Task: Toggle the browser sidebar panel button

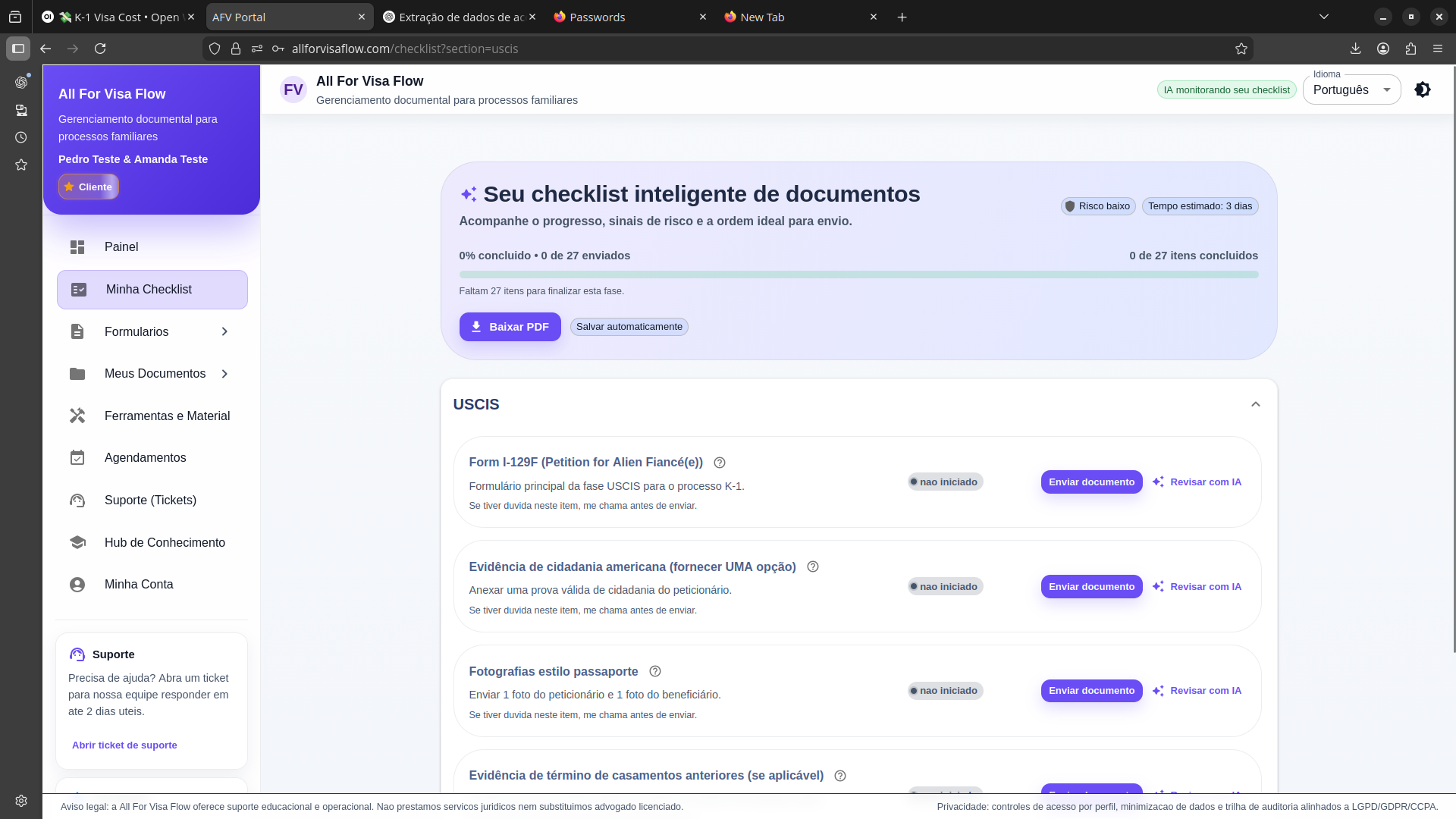Action: 18,49
